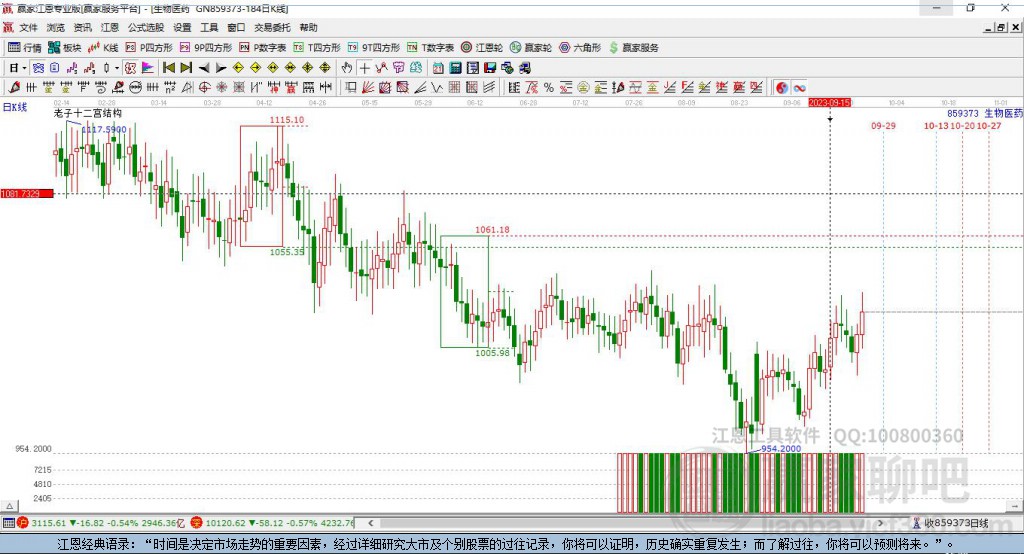Open the calculator icon
This screenshot has width=1024, height=554.
coord(456,68)
